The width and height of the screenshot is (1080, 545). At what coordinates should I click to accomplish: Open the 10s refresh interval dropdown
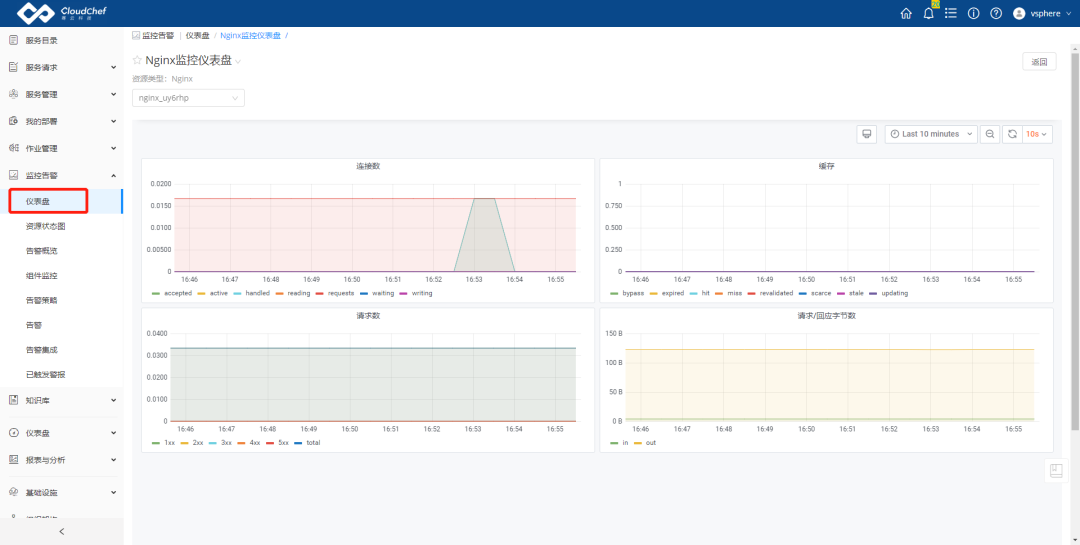tap(1037, 134)
